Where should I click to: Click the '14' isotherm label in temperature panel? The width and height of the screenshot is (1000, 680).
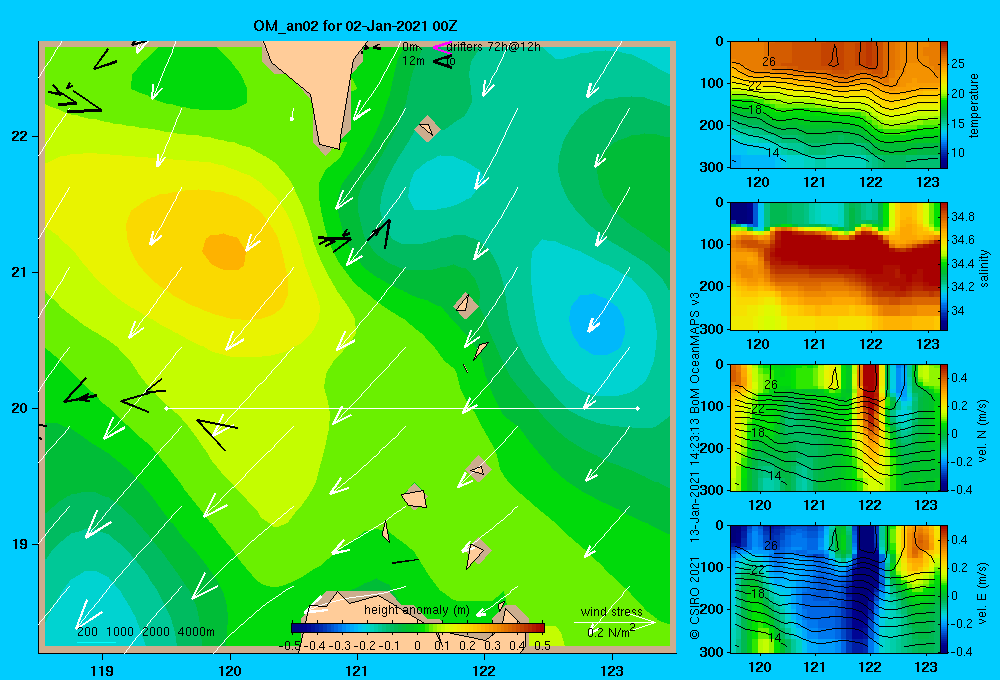773,152
